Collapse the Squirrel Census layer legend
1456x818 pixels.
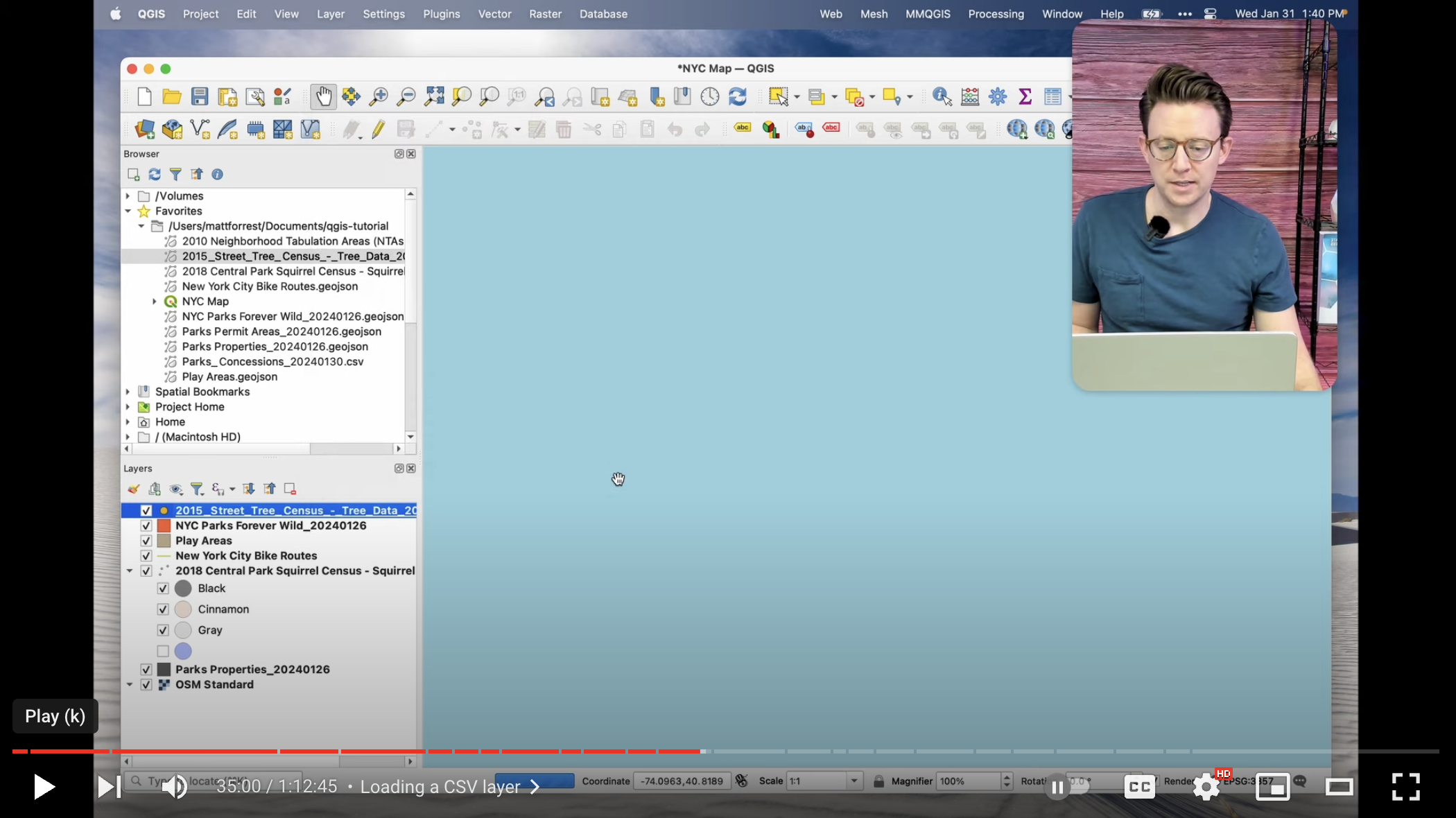click(130, 571)
